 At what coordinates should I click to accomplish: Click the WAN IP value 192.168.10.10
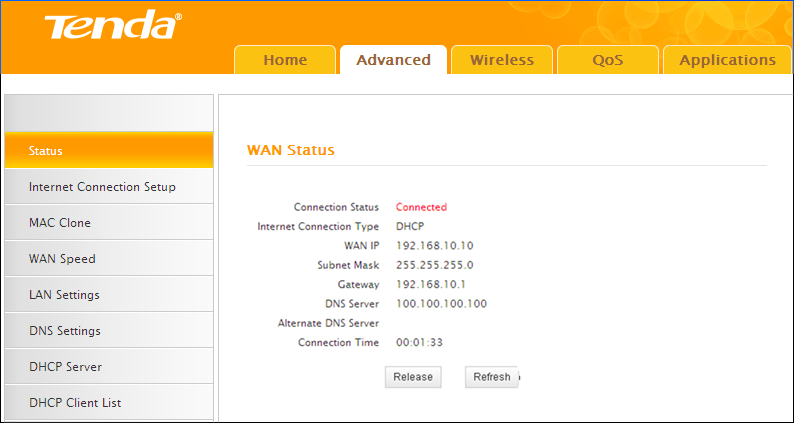[x=434, y=245]
